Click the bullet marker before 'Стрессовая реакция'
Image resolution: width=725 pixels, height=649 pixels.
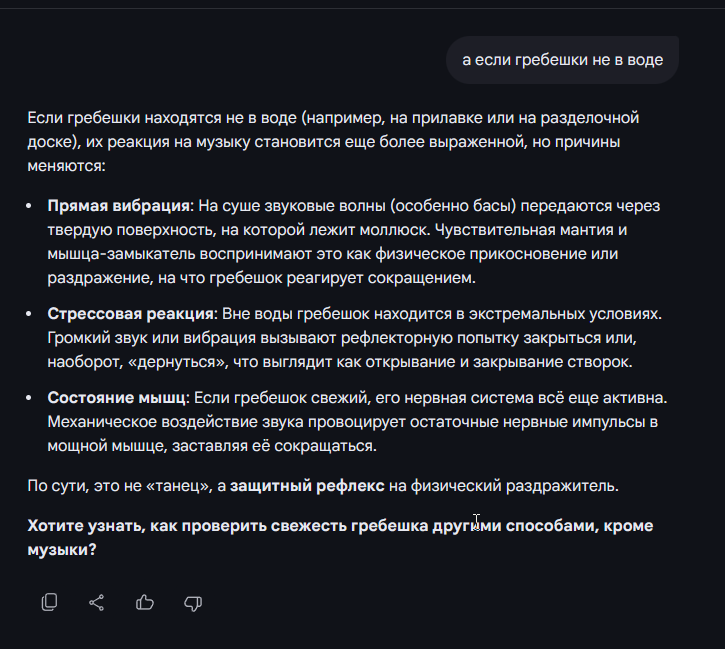coord(33,314)
